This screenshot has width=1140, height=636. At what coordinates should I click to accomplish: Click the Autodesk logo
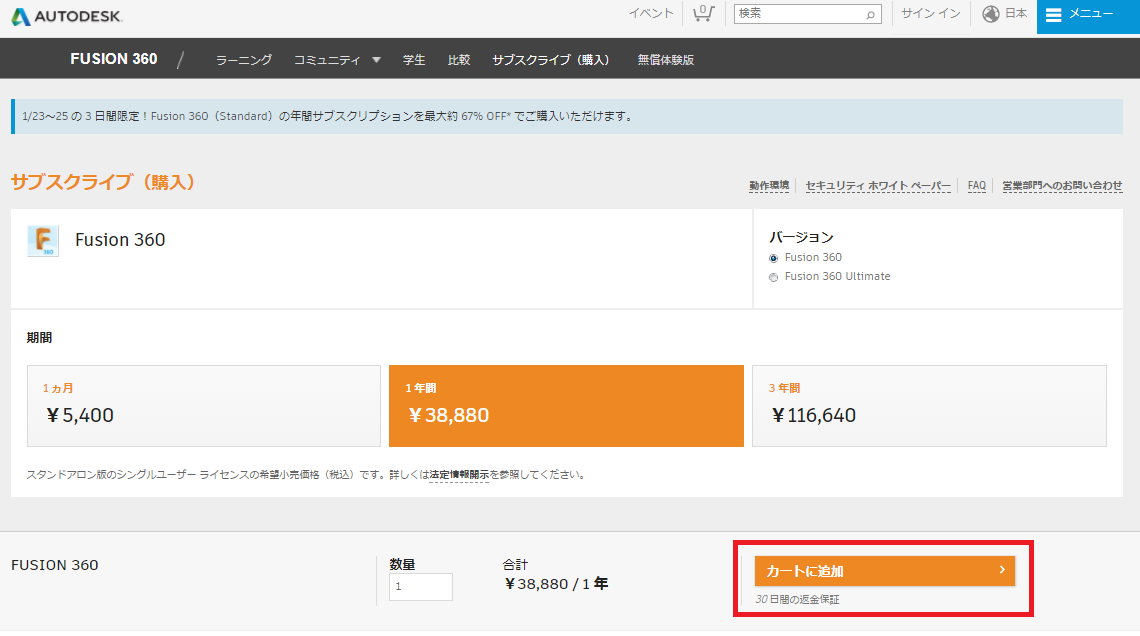click(67, 16)
